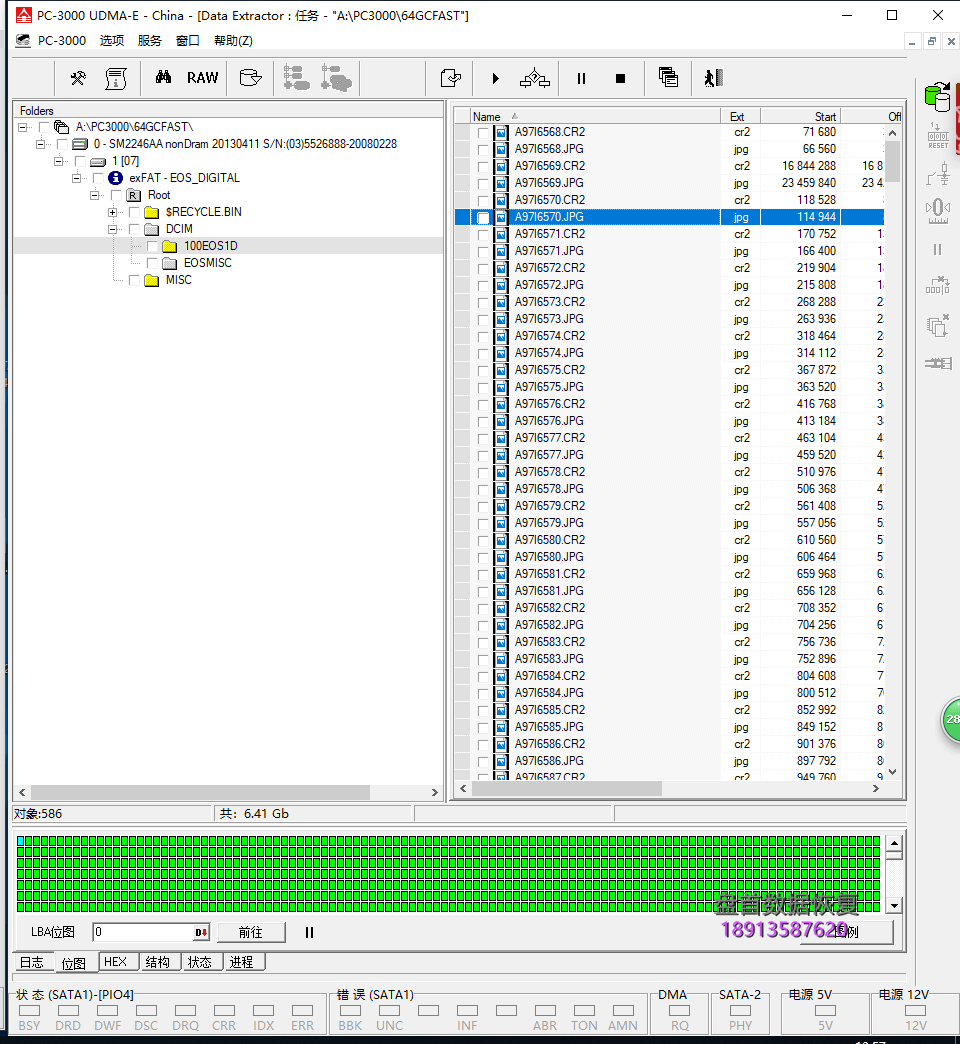Viewport: 960px width, 1044px height.
Task: Select the EOSMISC folder in tree
Action: click(208, 263)
